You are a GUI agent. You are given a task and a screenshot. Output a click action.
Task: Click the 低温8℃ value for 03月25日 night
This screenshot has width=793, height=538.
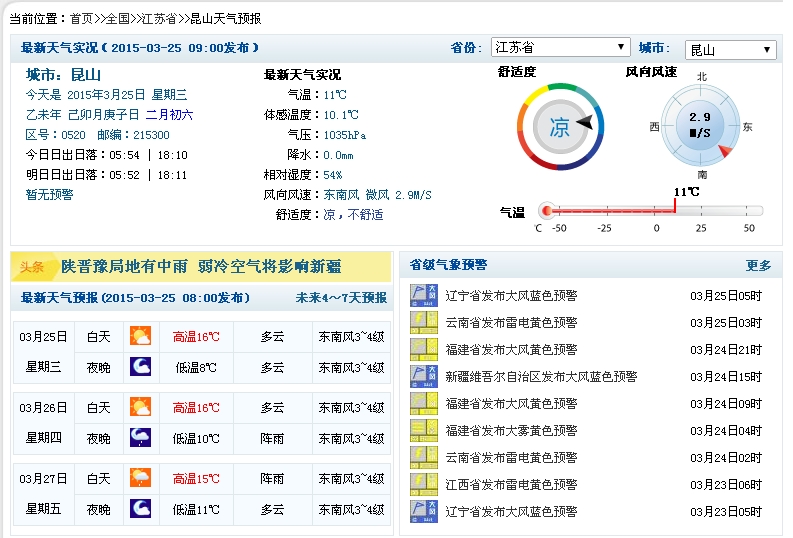tap(196, 368)
